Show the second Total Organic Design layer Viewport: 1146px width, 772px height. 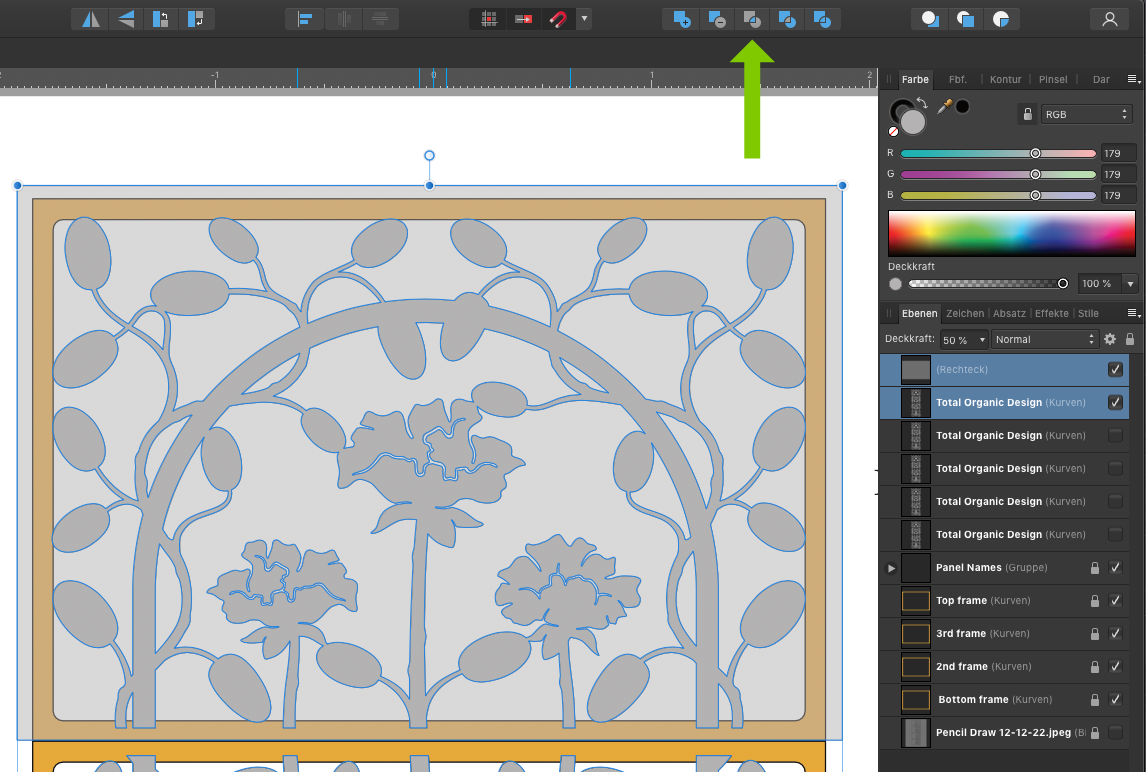click(x=1115, y=435)
